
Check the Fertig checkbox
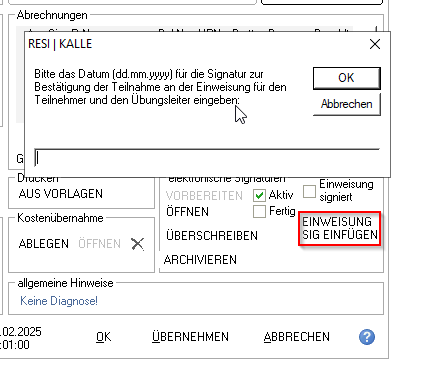259,211
